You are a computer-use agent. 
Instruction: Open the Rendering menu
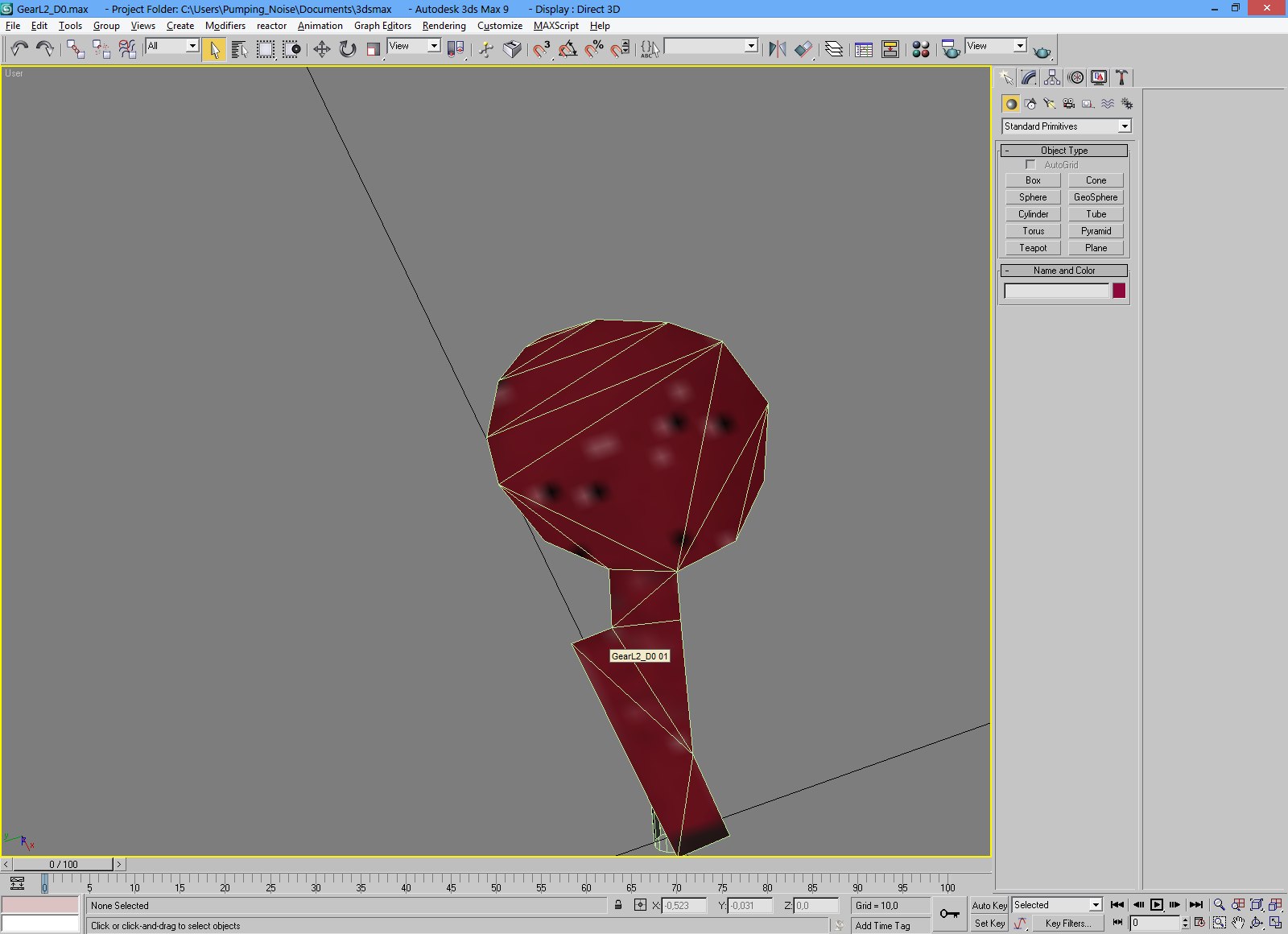click(x=444, y=26)
